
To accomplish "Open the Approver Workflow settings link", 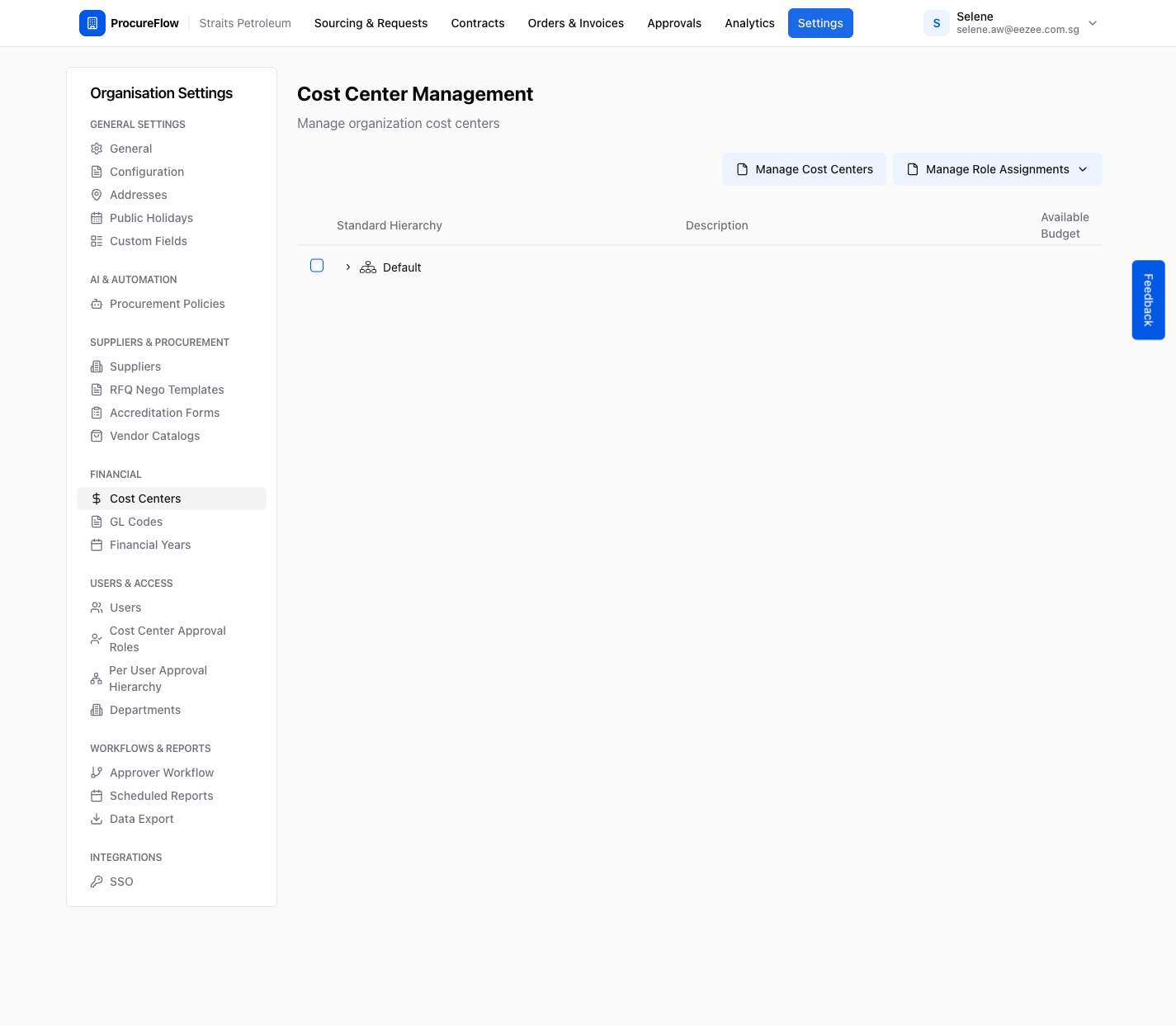I will click(172, 773).
